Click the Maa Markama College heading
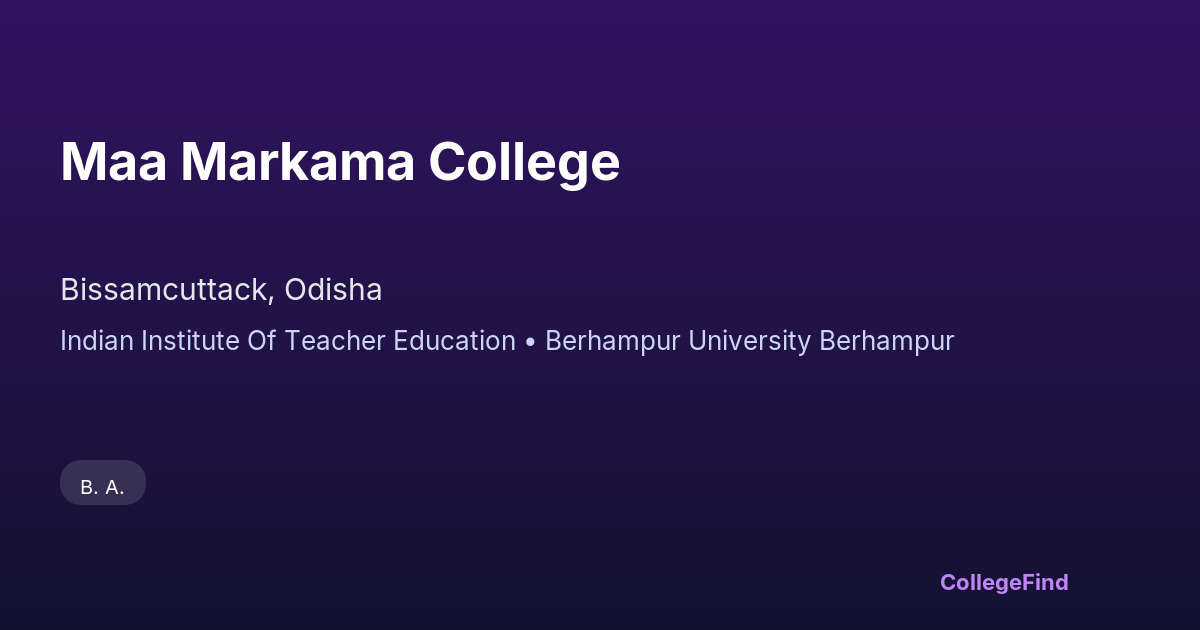 click(340, 162)
